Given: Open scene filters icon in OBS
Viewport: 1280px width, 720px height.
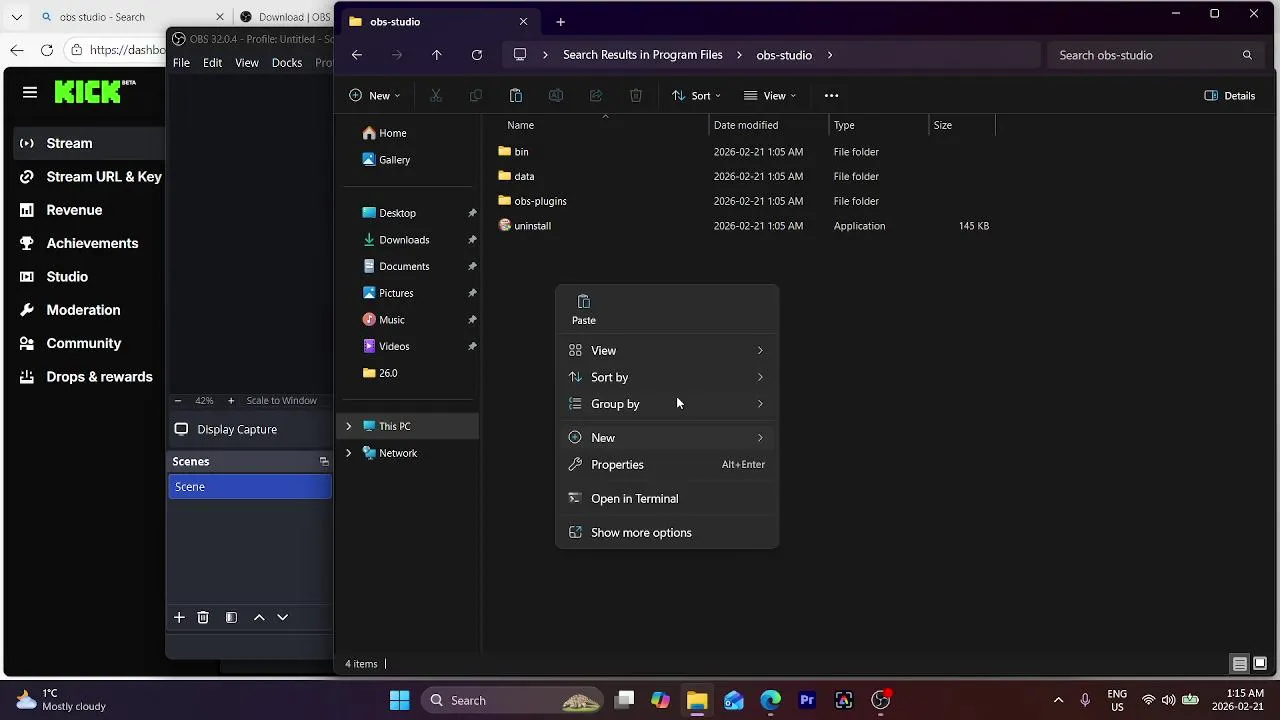Looking at the screenshot, I should [x=231, y=618].
